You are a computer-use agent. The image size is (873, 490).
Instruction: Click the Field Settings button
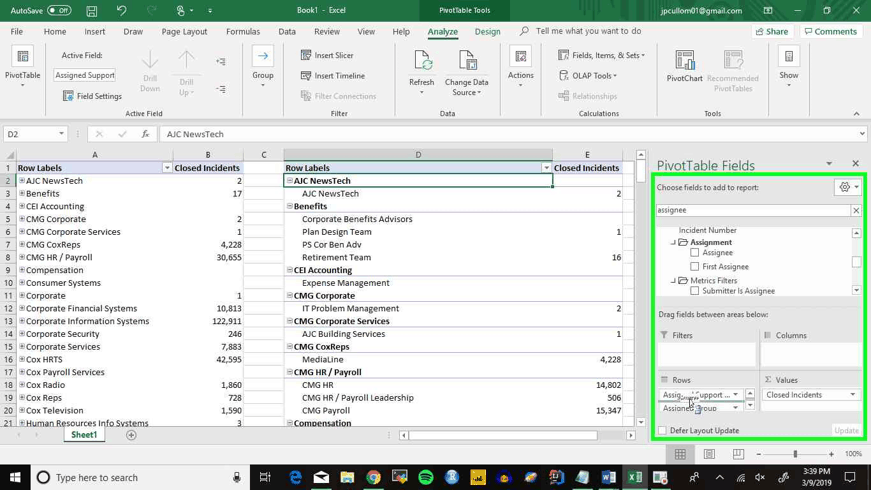(x=92, y=96)
